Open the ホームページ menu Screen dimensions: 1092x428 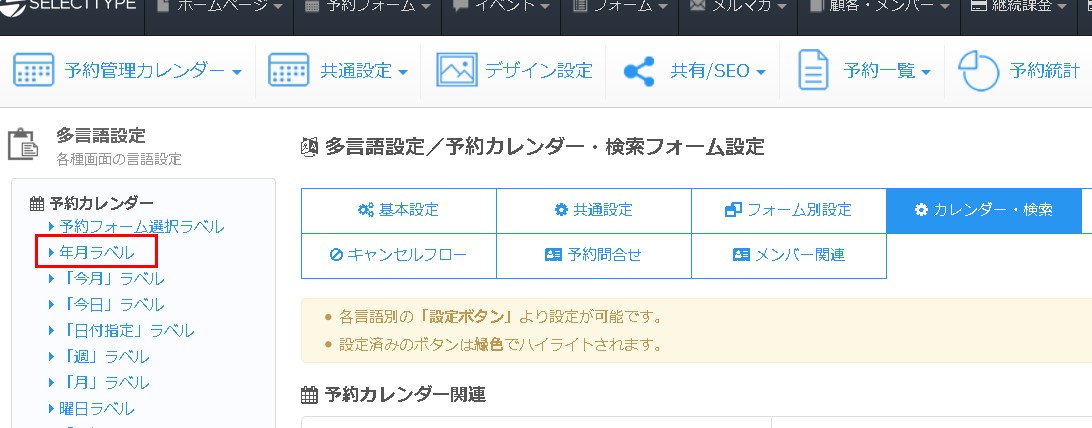219,7
